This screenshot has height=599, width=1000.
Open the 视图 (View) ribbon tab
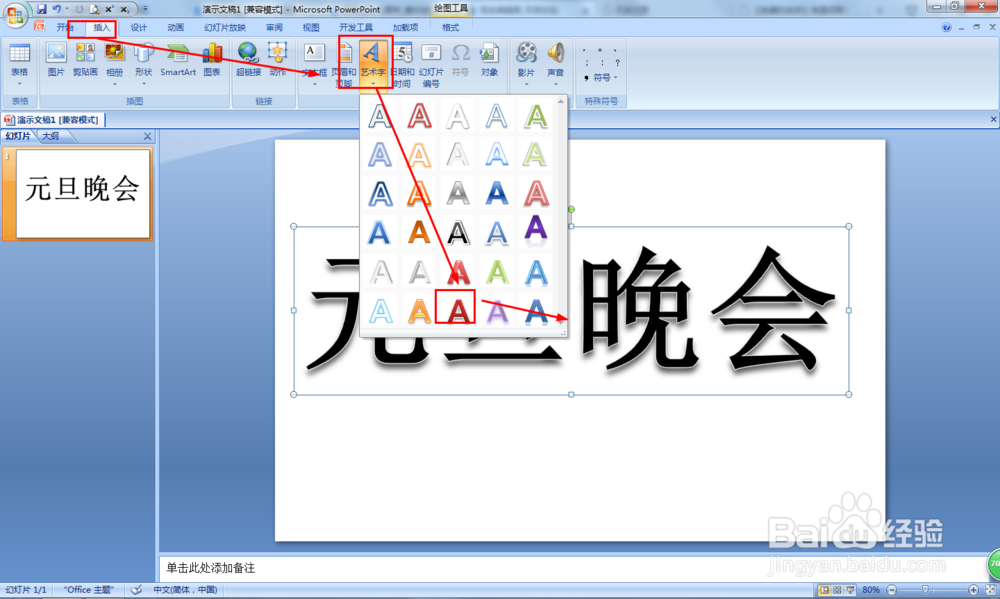311,27
